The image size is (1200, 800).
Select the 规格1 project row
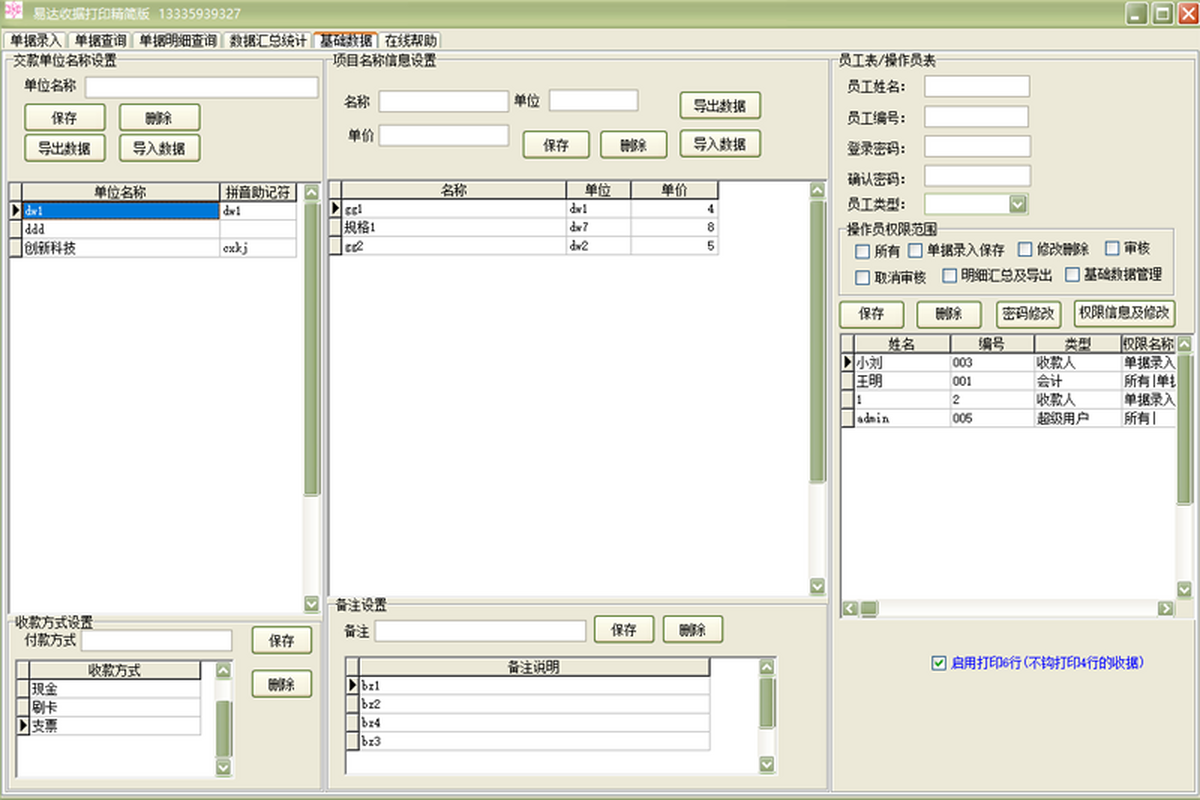[524, 227]
